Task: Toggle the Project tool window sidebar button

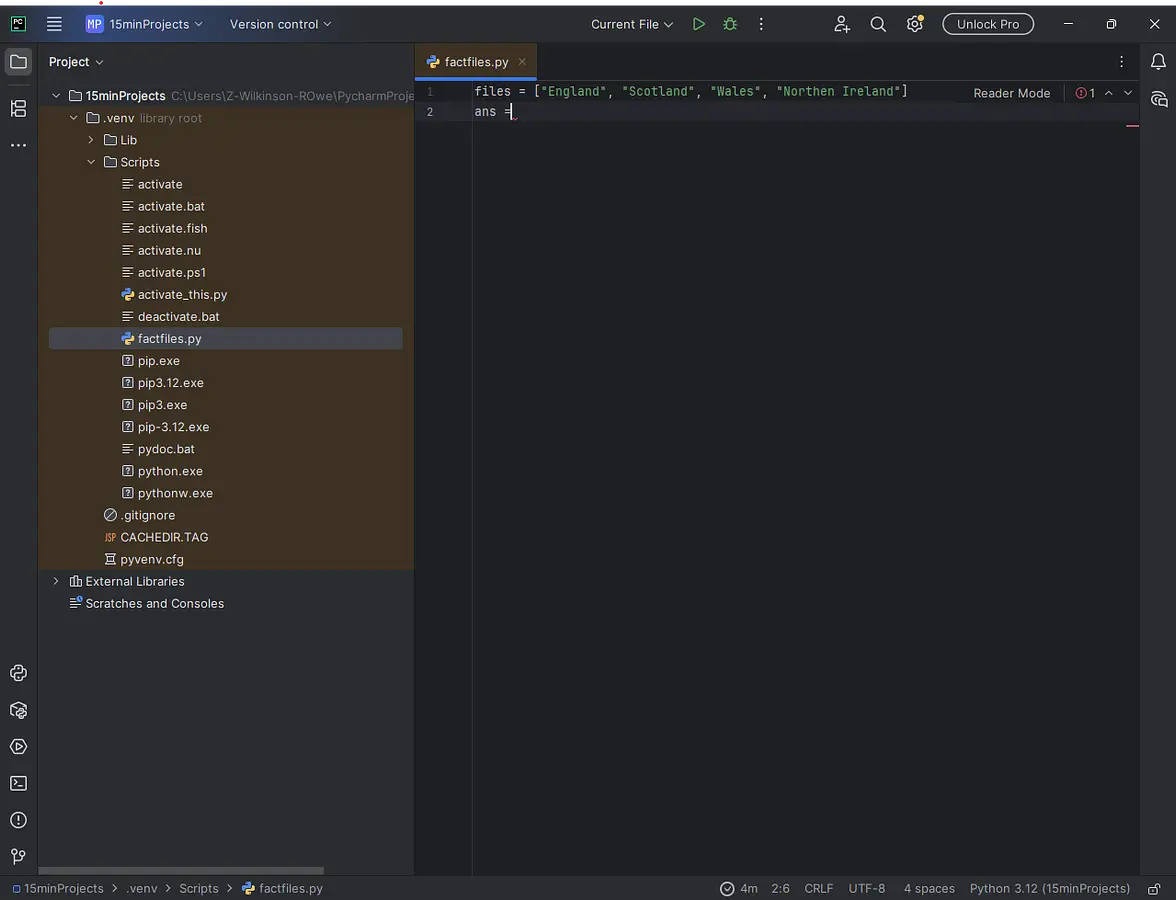Action: (18, 62)
